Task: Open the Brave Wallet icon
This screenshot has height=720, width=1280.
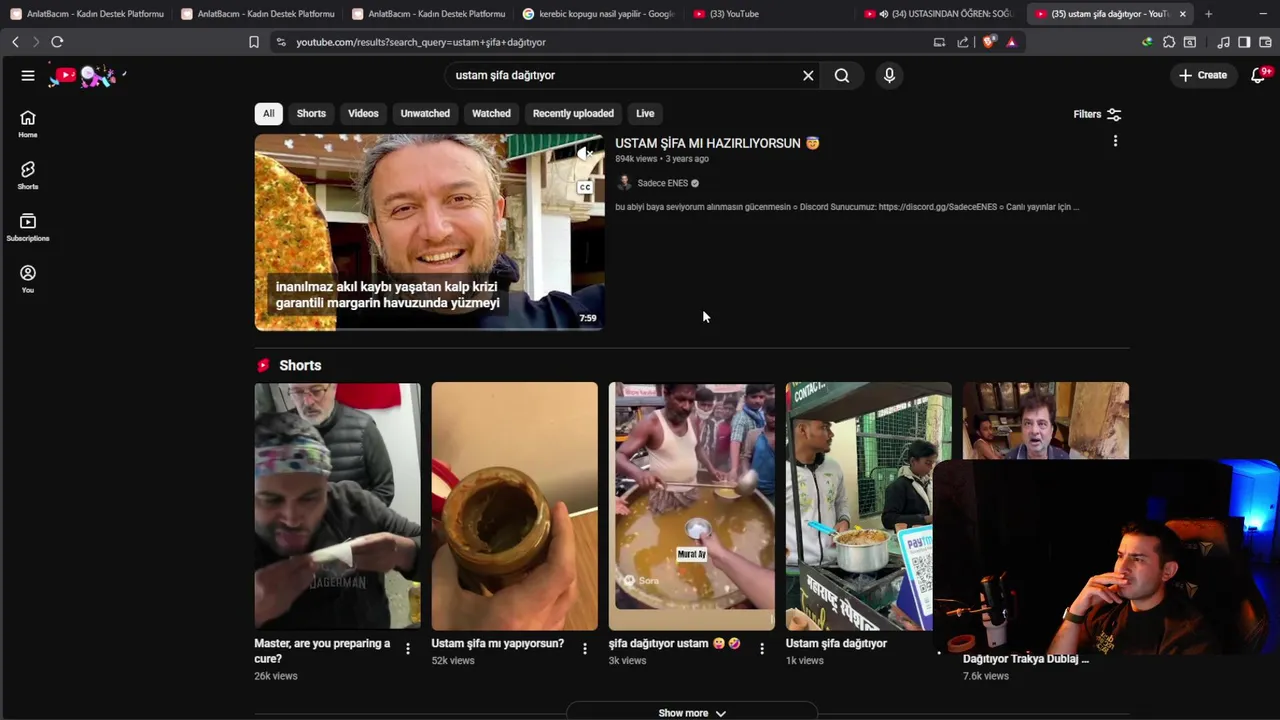Action: (1265, 42)
